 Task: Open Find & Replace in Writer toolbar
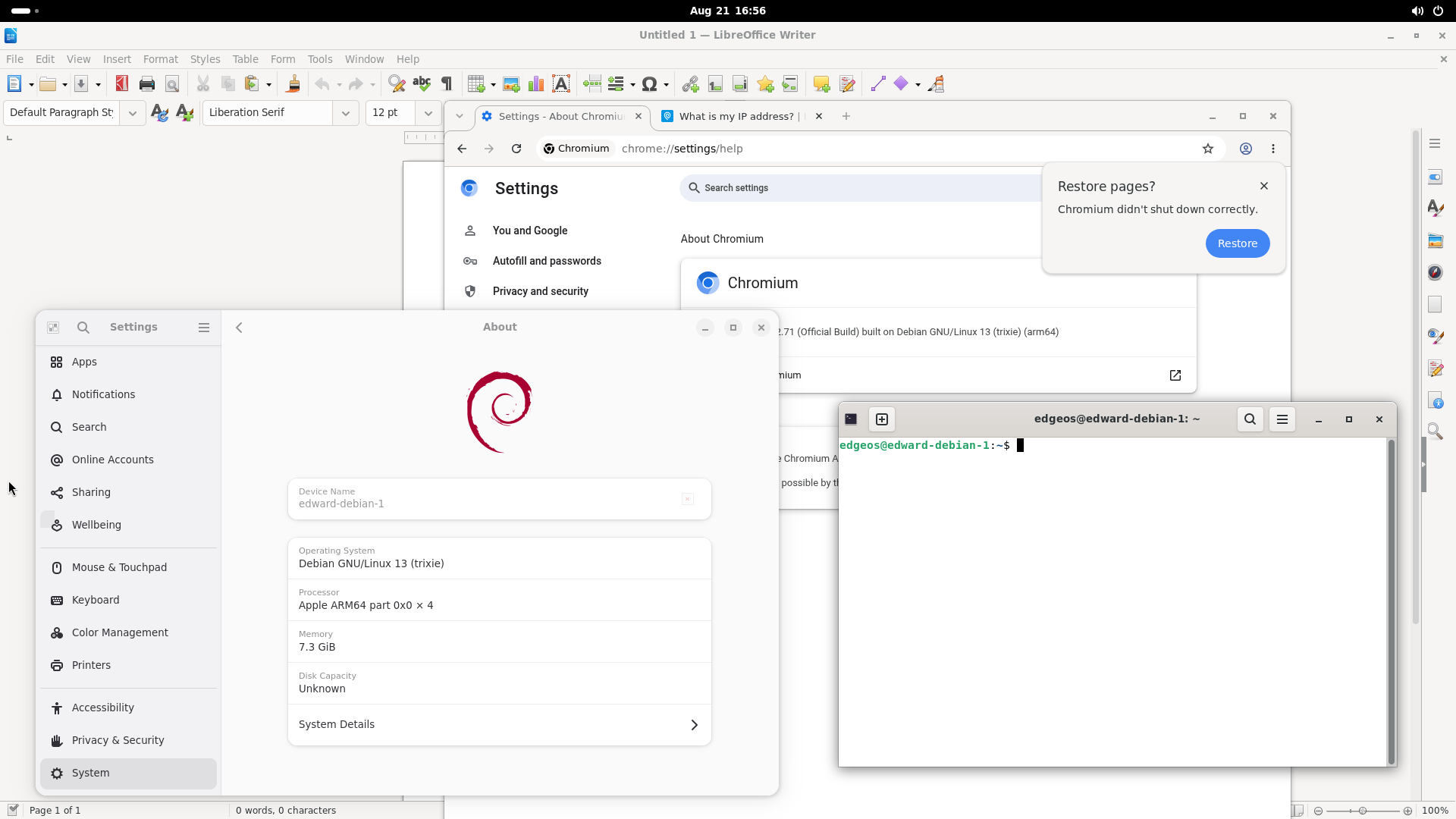click(396, 84)
